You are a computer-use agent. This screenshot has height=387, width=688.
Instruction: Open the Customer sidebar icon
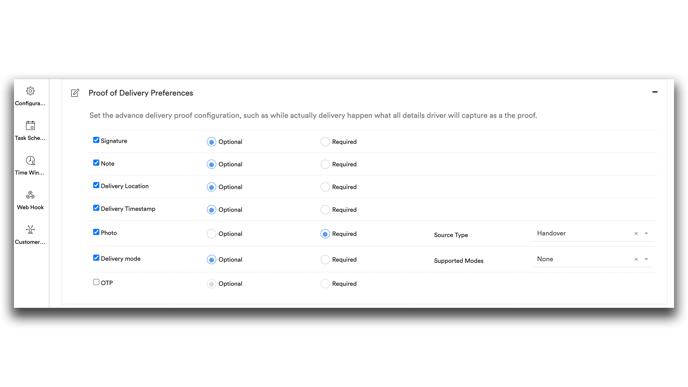30,229
